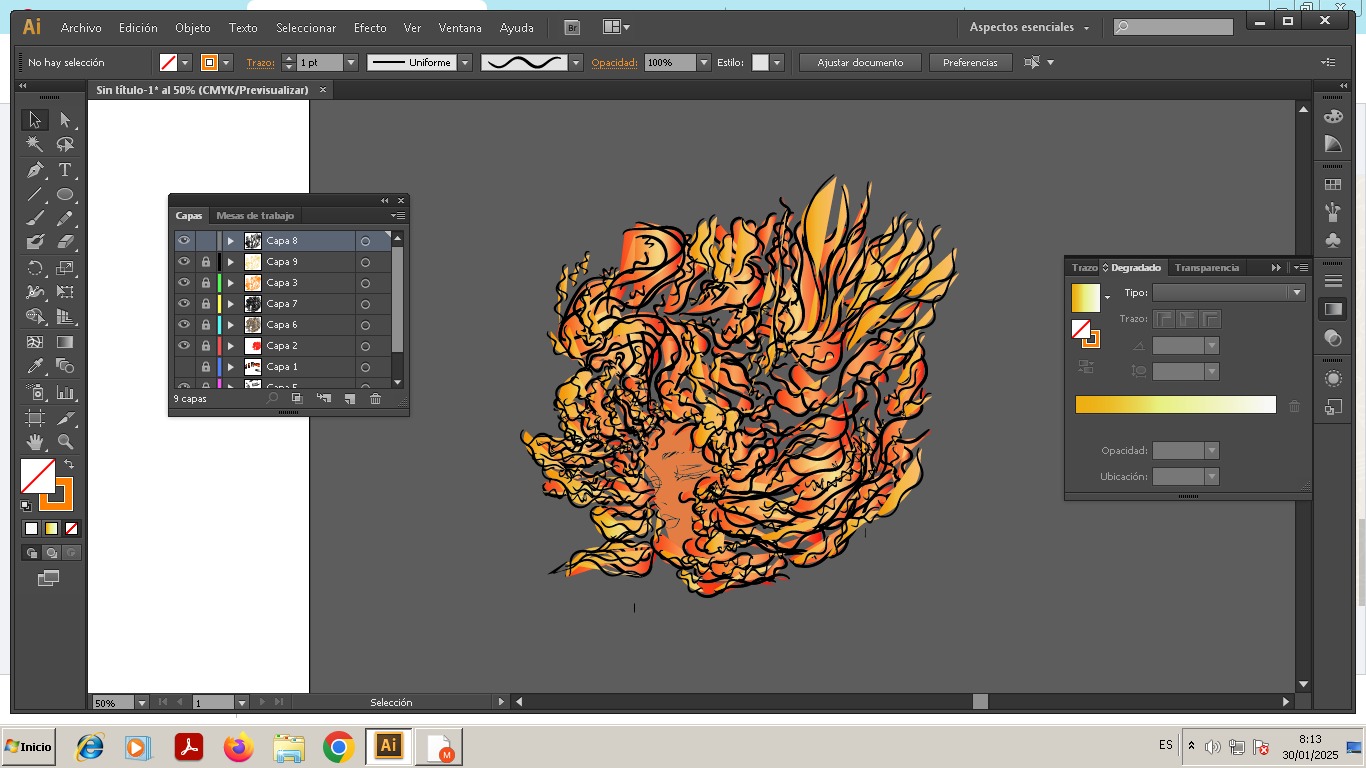Select the Line Segment tool
Image resolution: width=1366 pixels, height=768 pixels.
click(35, 195)
